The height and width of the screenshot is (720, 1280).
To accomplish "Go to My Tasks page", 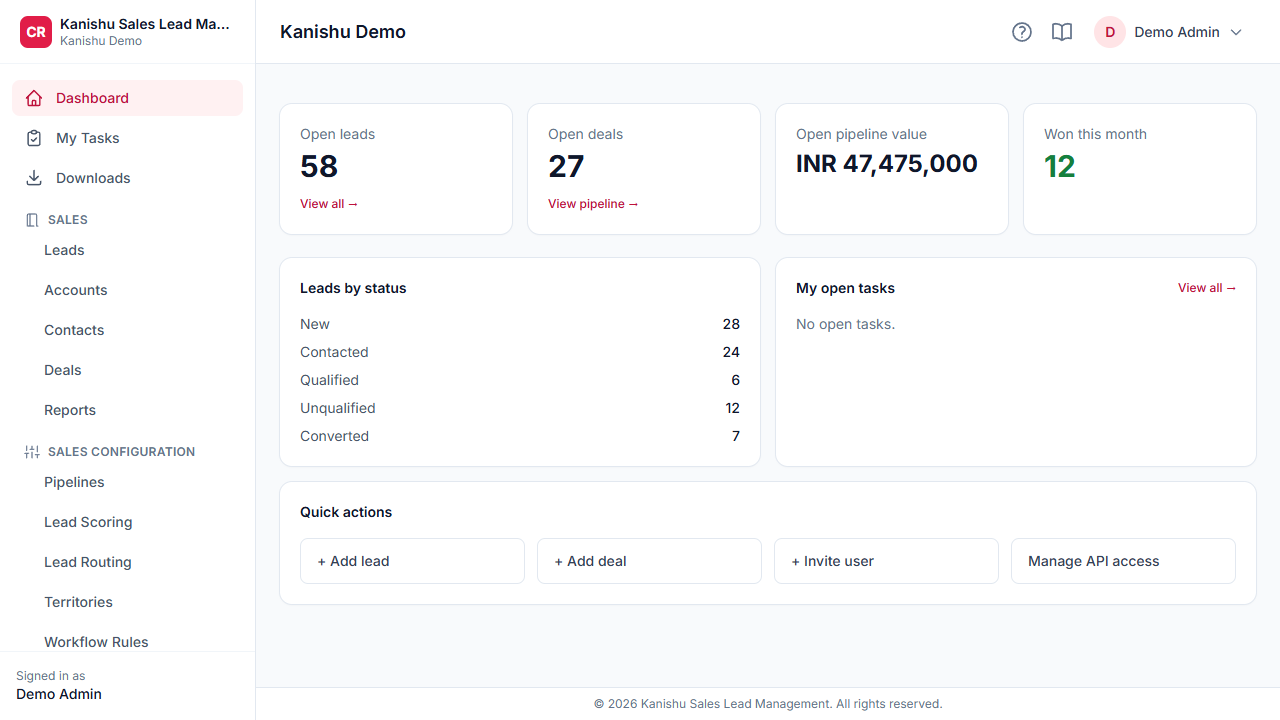I will coord(127,138).
